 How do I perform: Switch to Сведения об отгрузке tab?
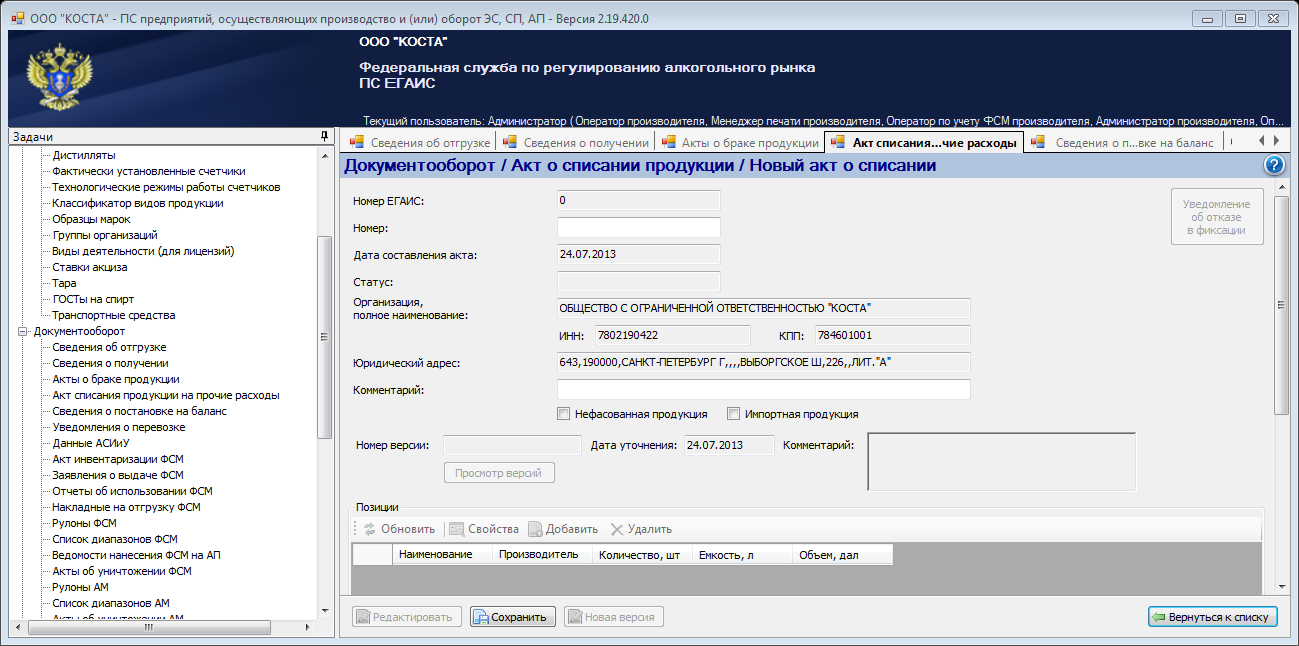click(418, 143)
